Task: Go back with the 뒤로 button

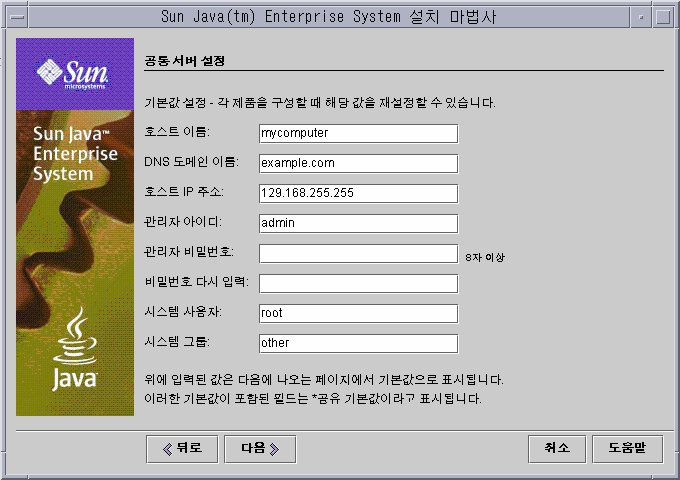Action: [x=182, y=449]
